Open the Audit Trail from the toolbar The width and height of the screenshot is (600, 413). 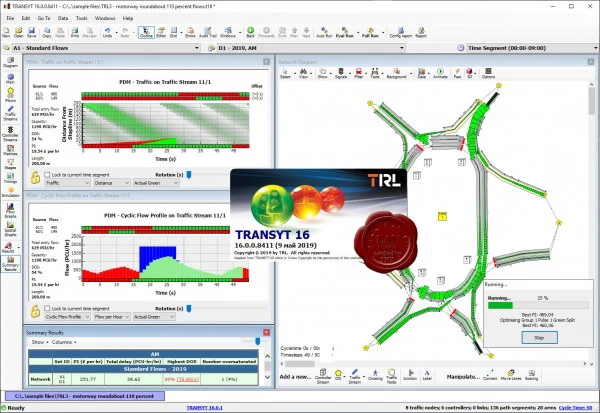click(208, 32)
